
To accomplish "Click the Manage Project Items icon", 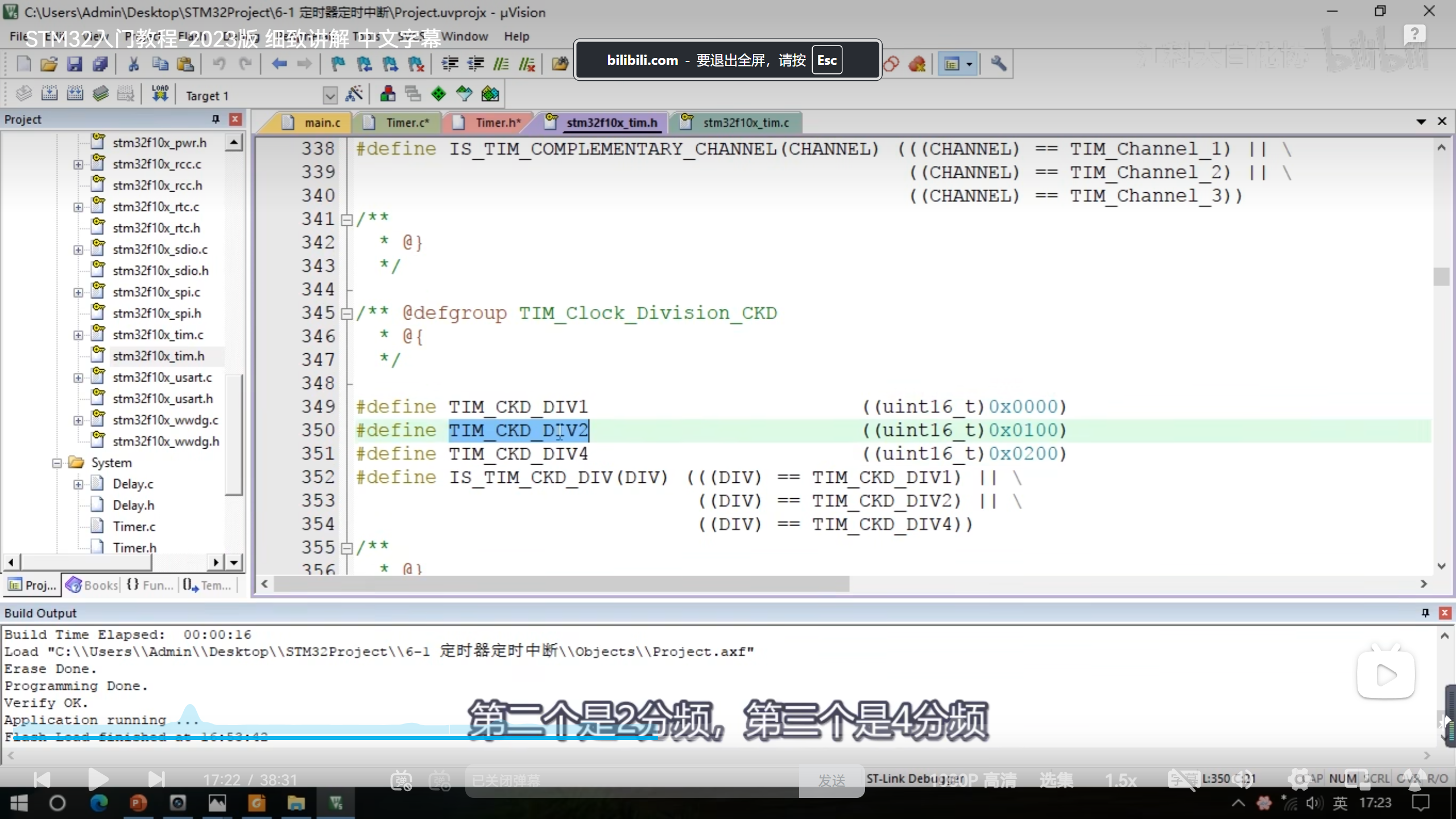I will pos(387,94).
